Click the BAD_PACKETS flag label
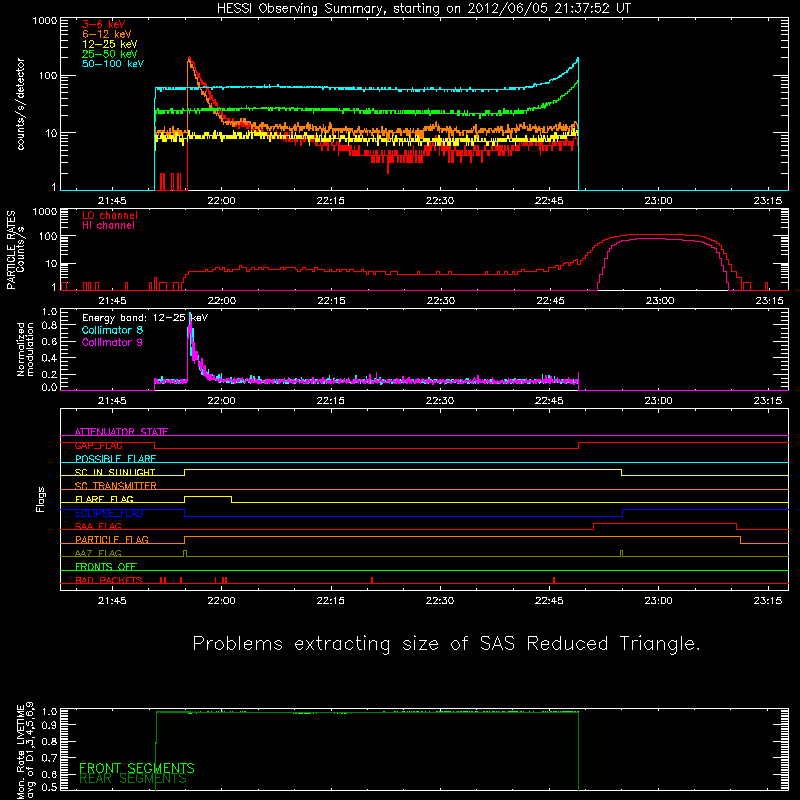The image size is (800, 800). (109, 580)
